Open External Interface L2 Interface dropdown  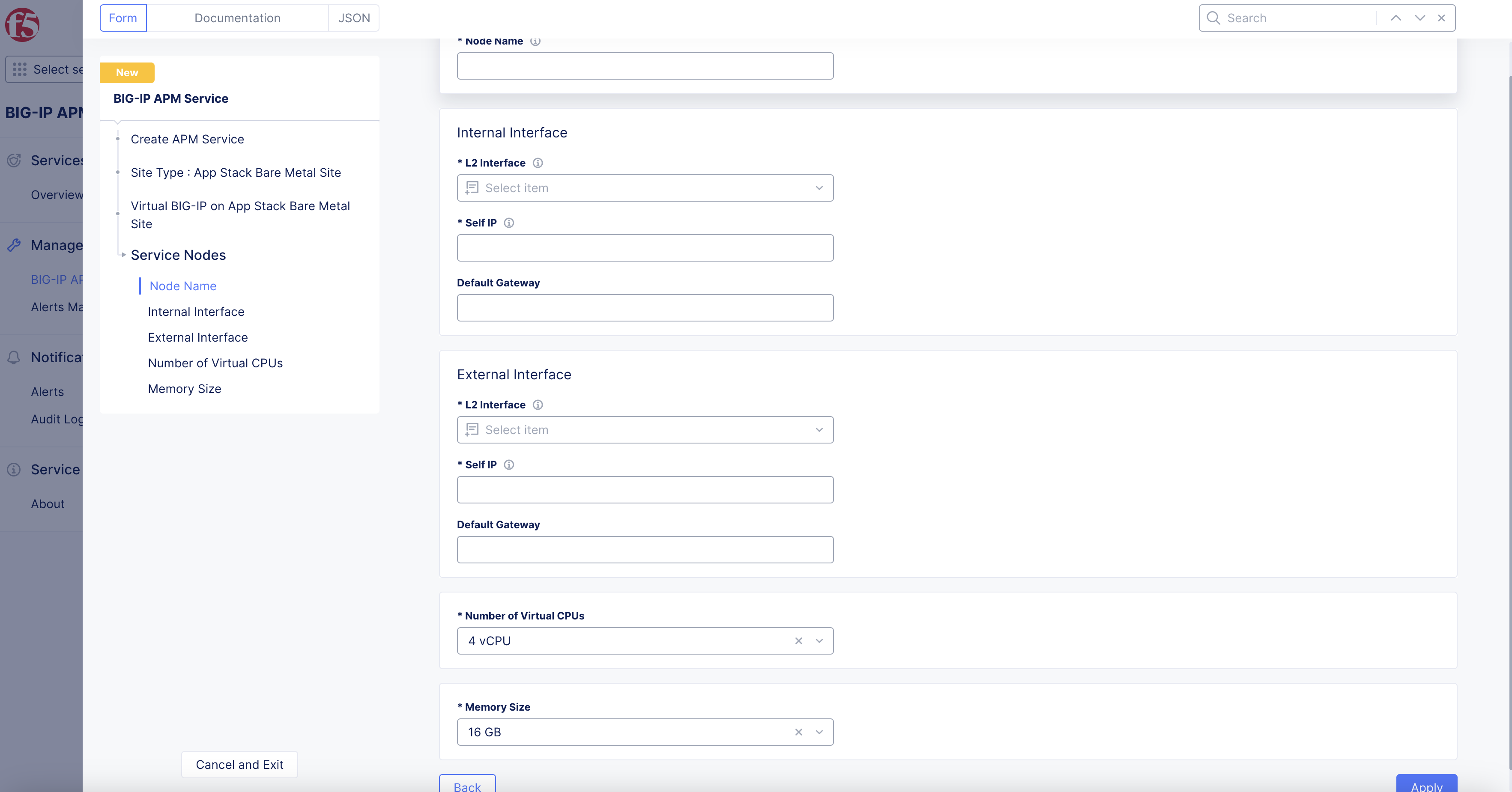click(645, 430)
